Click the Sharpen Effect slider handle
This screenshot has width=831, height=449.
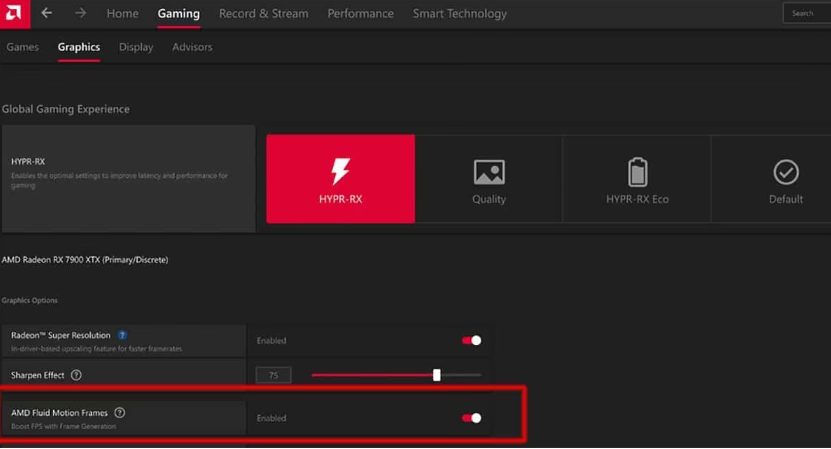point(436,375)
